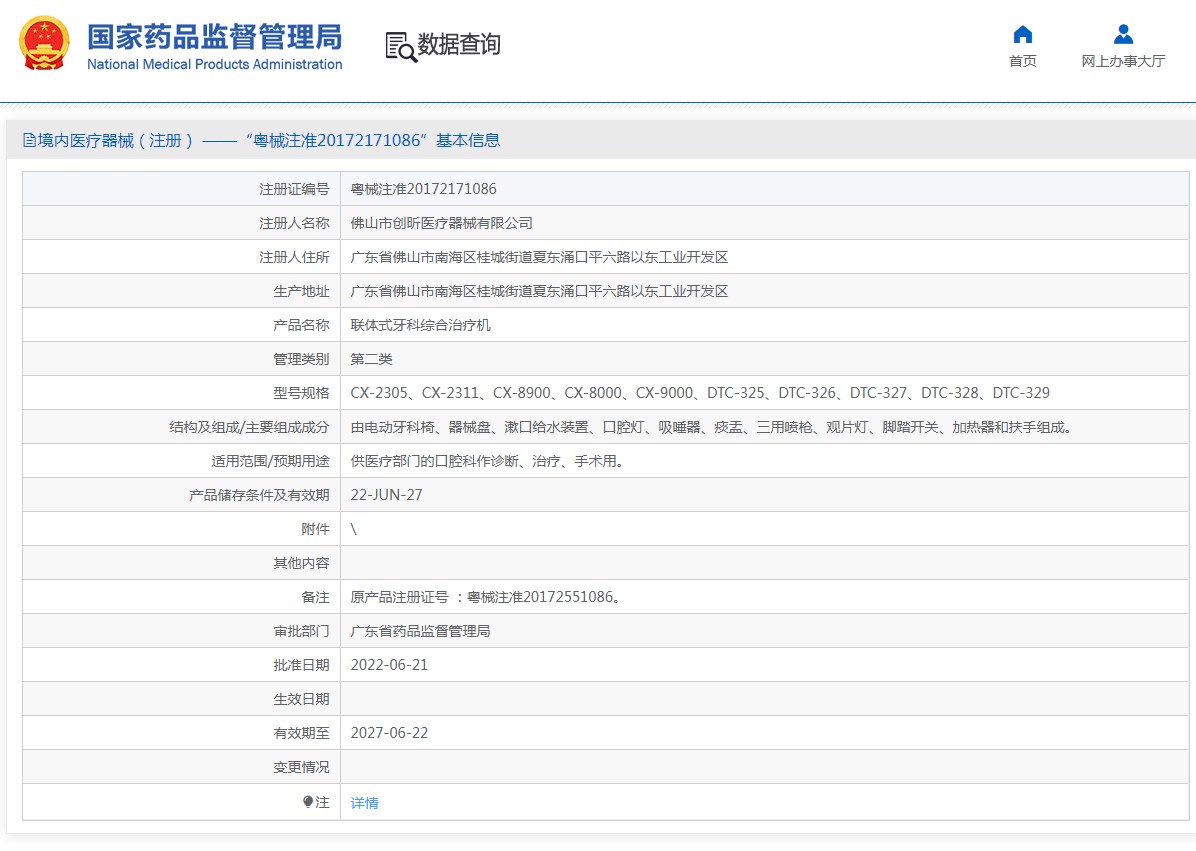Click the user icon above 网上办事大厅
This screenshot has width=1196, height=851.
(1123, 35)
